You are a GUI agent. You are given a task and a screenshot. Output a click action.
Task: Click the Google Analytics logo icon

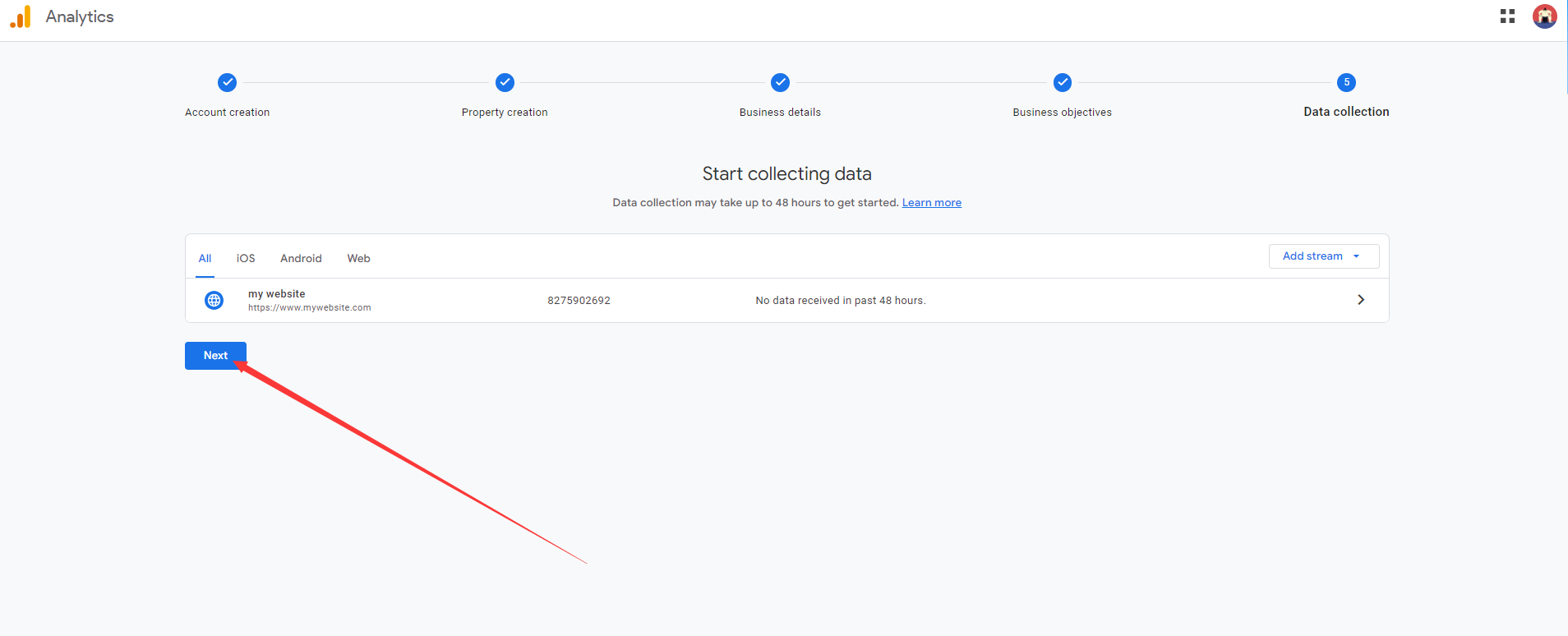point(21,16)
